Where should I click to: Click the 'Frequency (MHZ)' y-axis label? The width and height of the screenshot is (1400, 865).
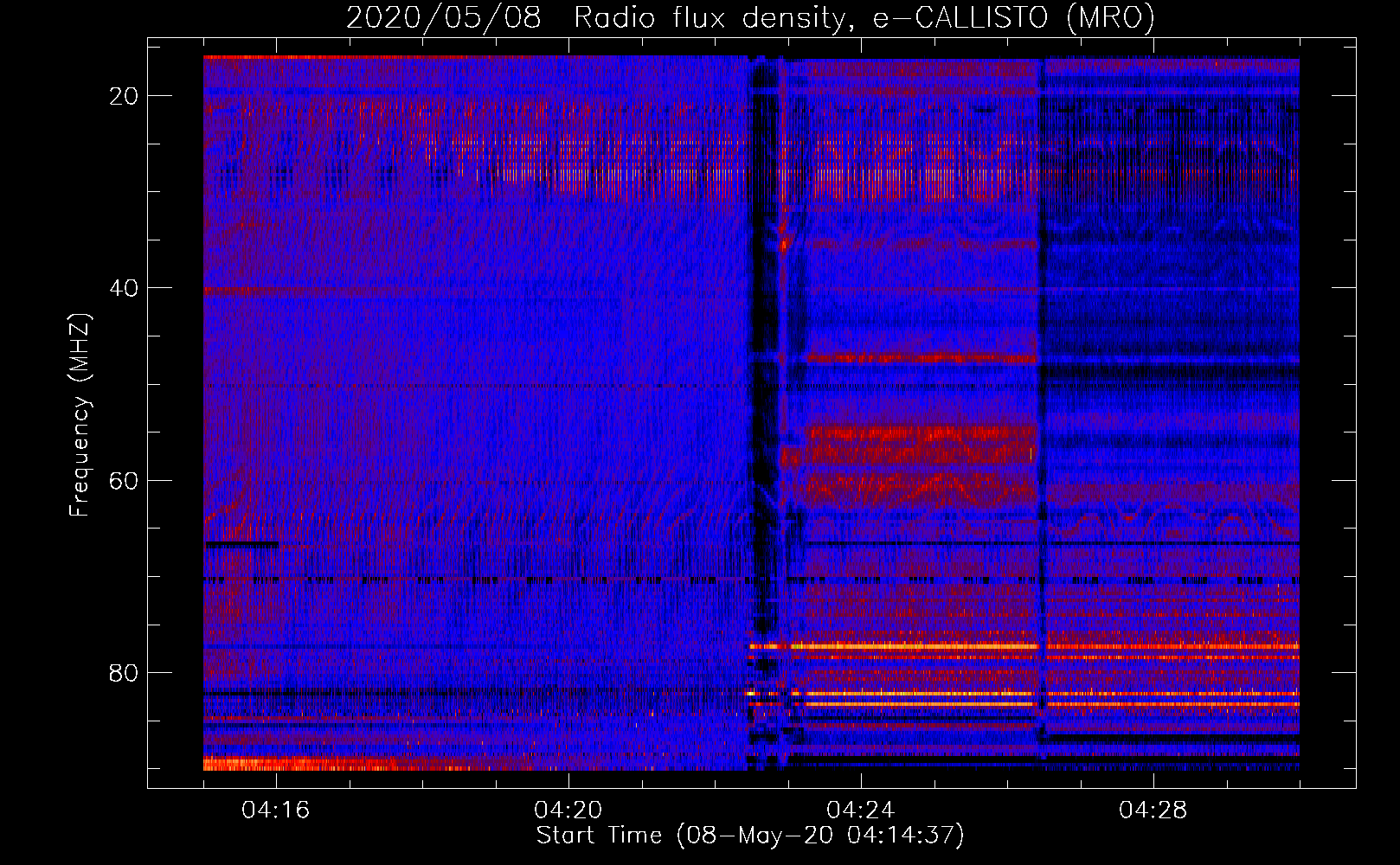(x=80, y=415)
